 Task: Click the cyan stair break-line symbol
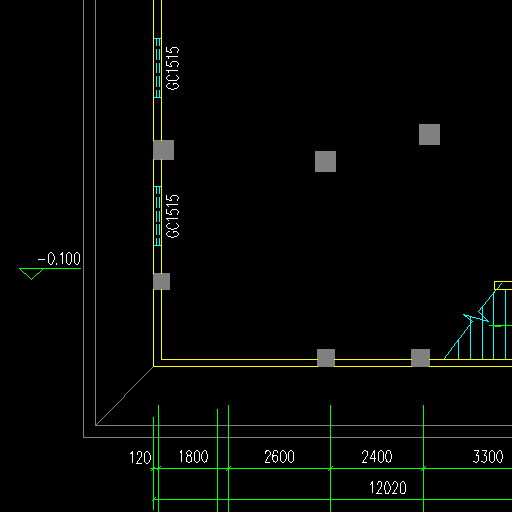tap(476, 317)
